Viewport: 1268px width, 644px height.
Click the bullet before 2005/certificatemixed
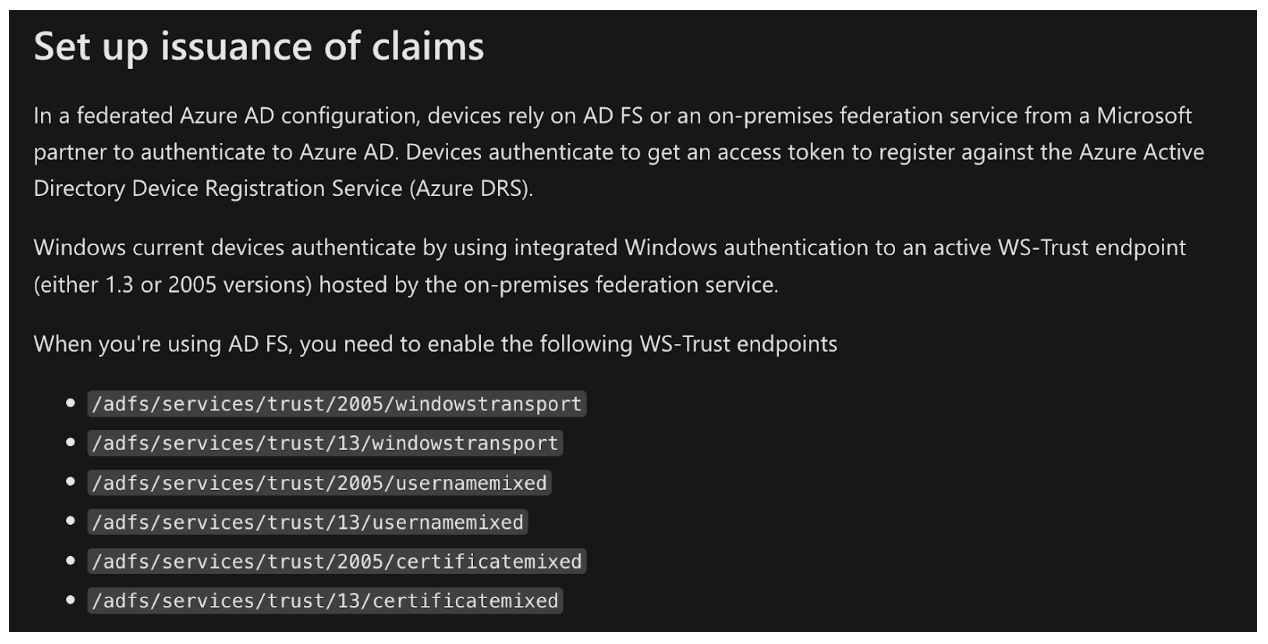click(x=70, y=562)
